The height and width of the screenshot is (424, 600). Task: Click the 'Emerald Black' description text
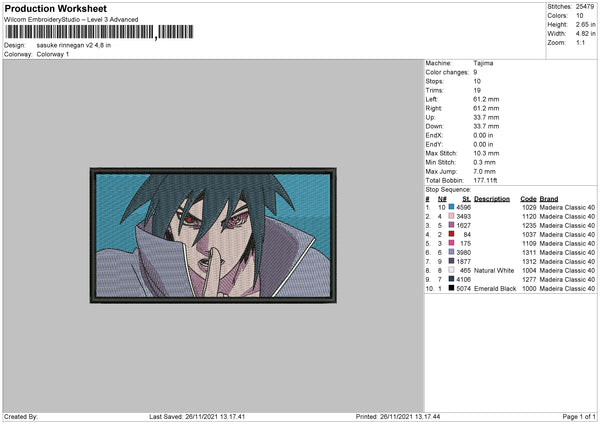(x=495, y=289)
